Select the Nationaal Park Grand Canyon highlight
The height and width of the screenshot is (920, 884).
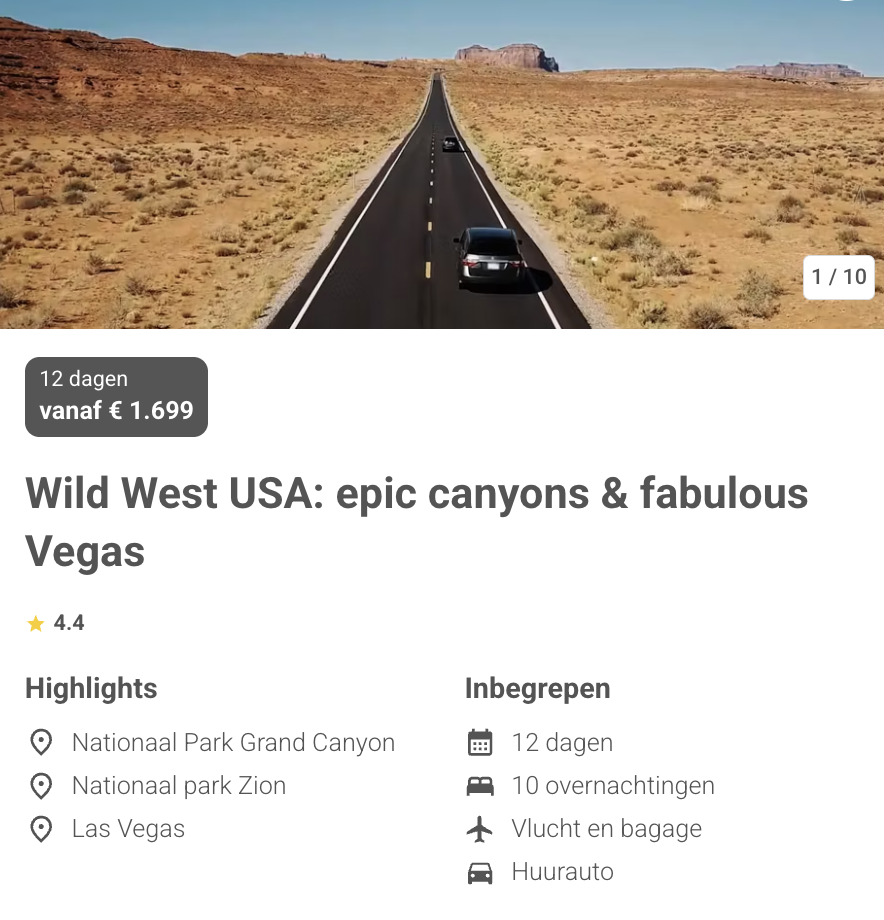[x=233, y=742]
